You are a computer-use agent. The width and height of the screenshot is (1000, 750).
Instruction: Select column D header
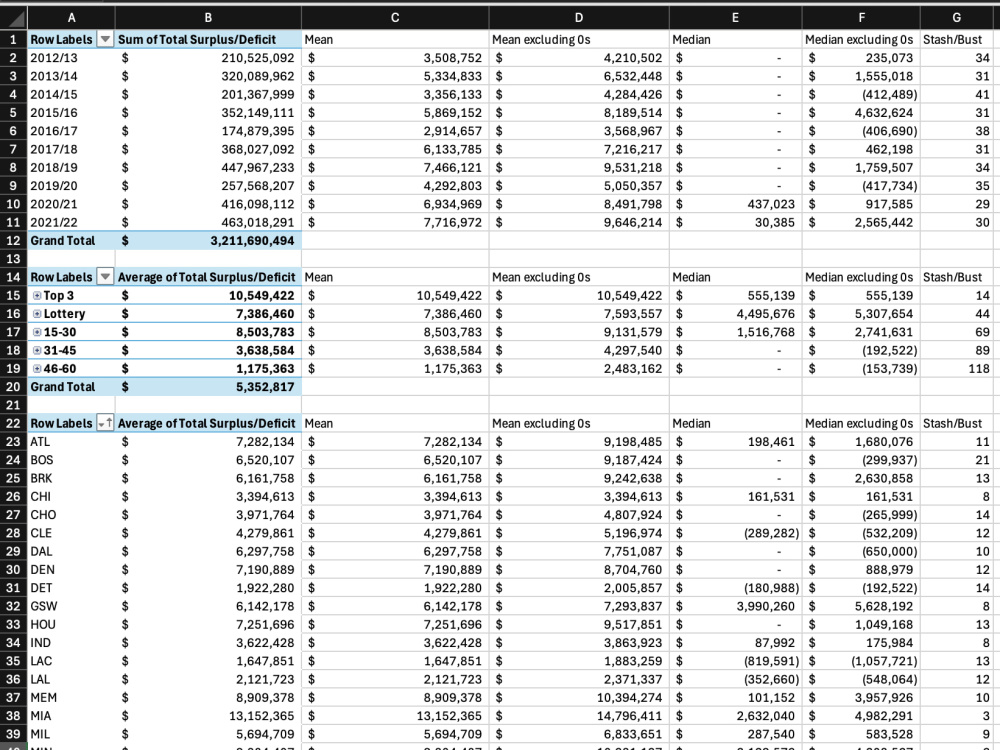point(578,17)
